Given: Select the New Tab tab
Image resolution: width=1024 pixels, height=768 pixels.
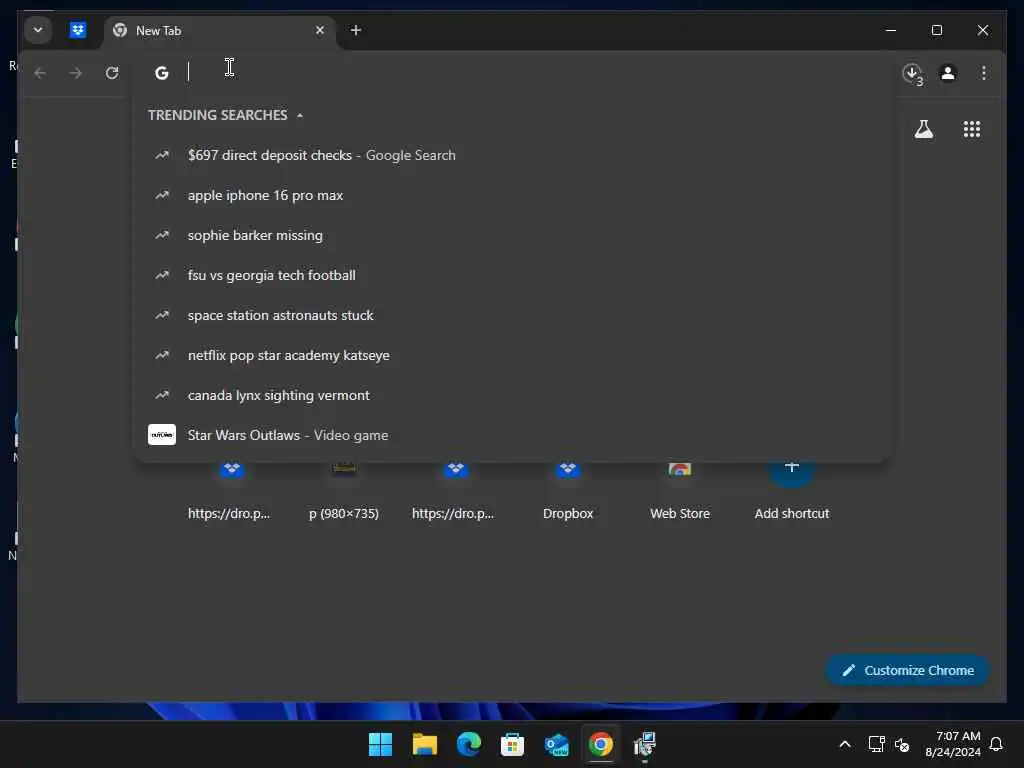Looking at the screenshot, I should 219,31.
